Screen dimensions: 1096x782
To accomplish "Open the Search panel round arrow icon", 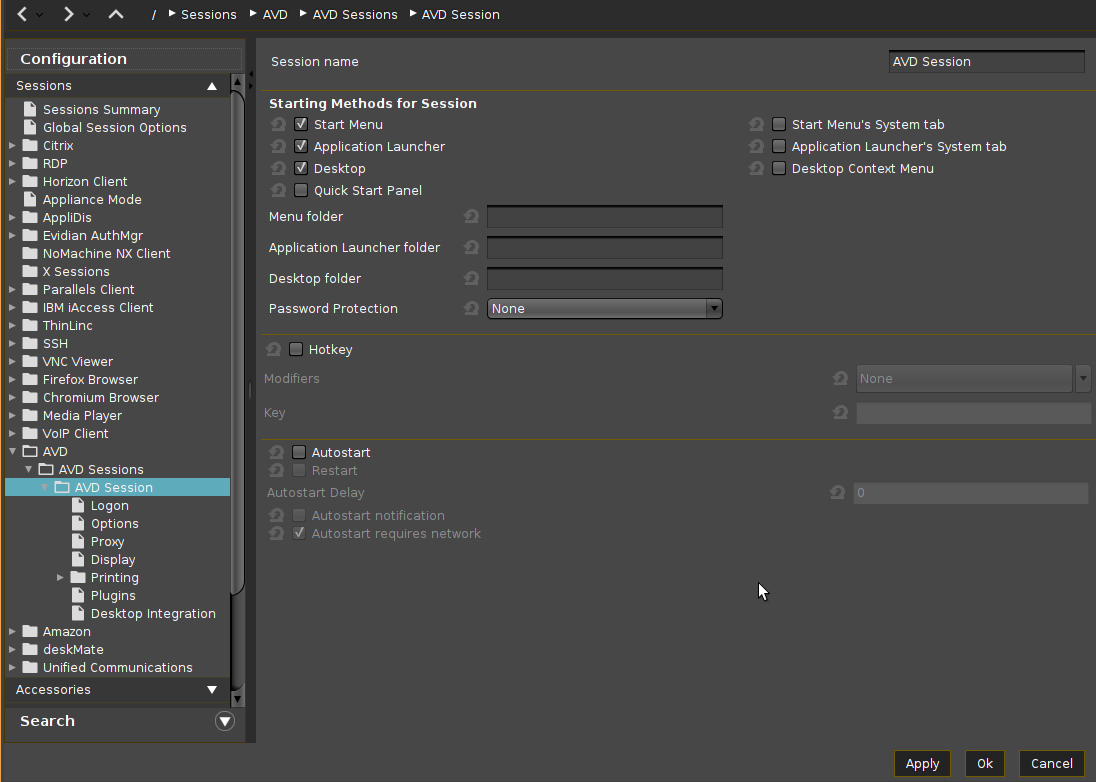I will [x=225, y=721].
